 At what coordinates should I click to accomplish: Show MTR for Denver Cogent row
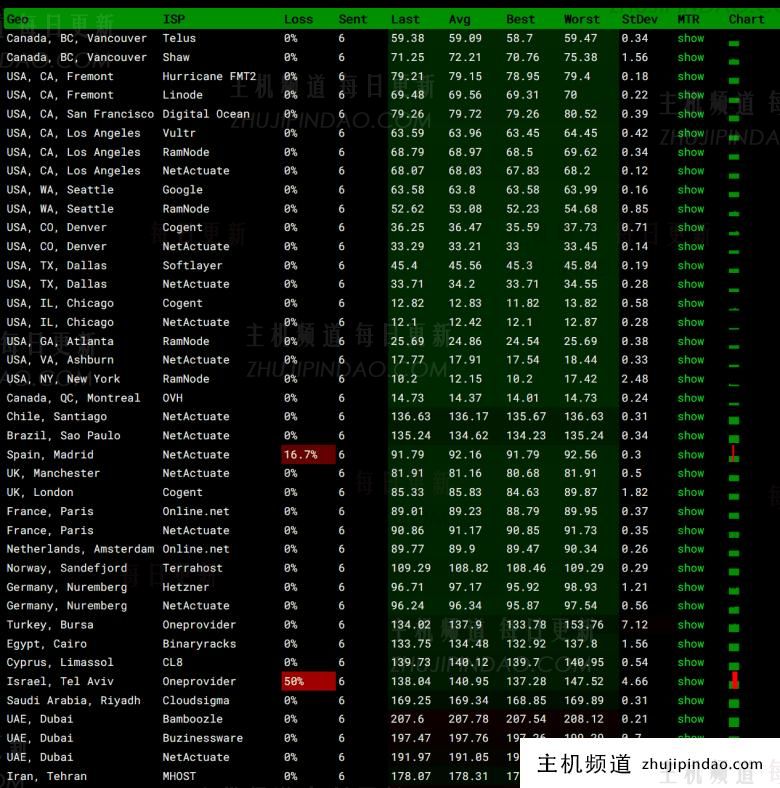point(691,228)
